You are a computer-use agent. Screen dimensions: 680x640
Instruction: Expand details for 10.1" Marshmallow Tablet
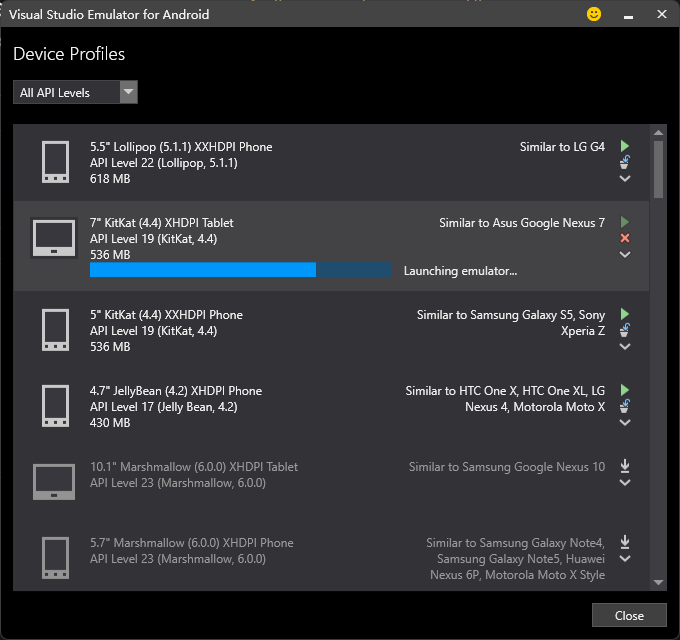tap(624, 483)
